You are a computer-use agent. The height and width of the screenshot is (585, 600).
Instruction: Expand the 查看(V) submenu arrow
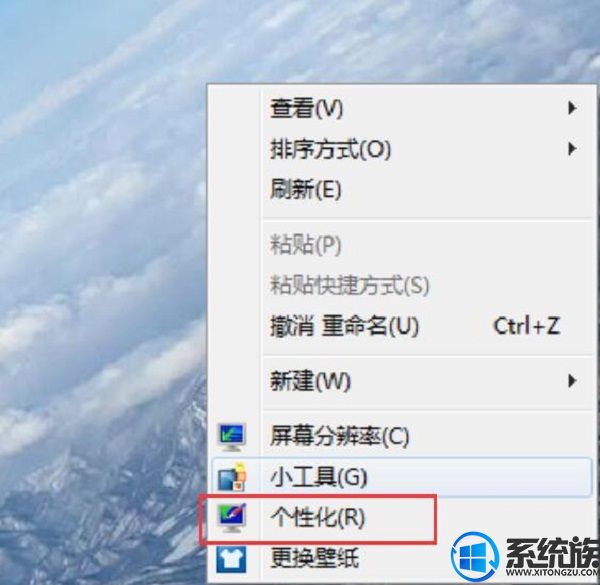click(x=572, y=108)
